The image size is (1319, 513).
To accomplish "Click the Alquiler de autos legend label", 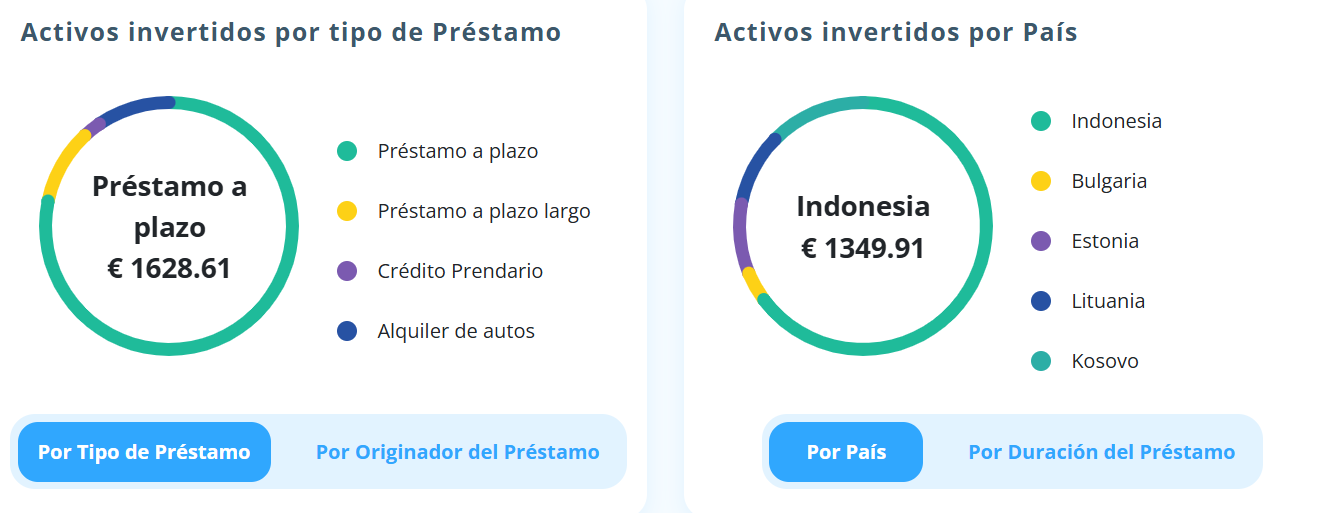I will [456, 331].
